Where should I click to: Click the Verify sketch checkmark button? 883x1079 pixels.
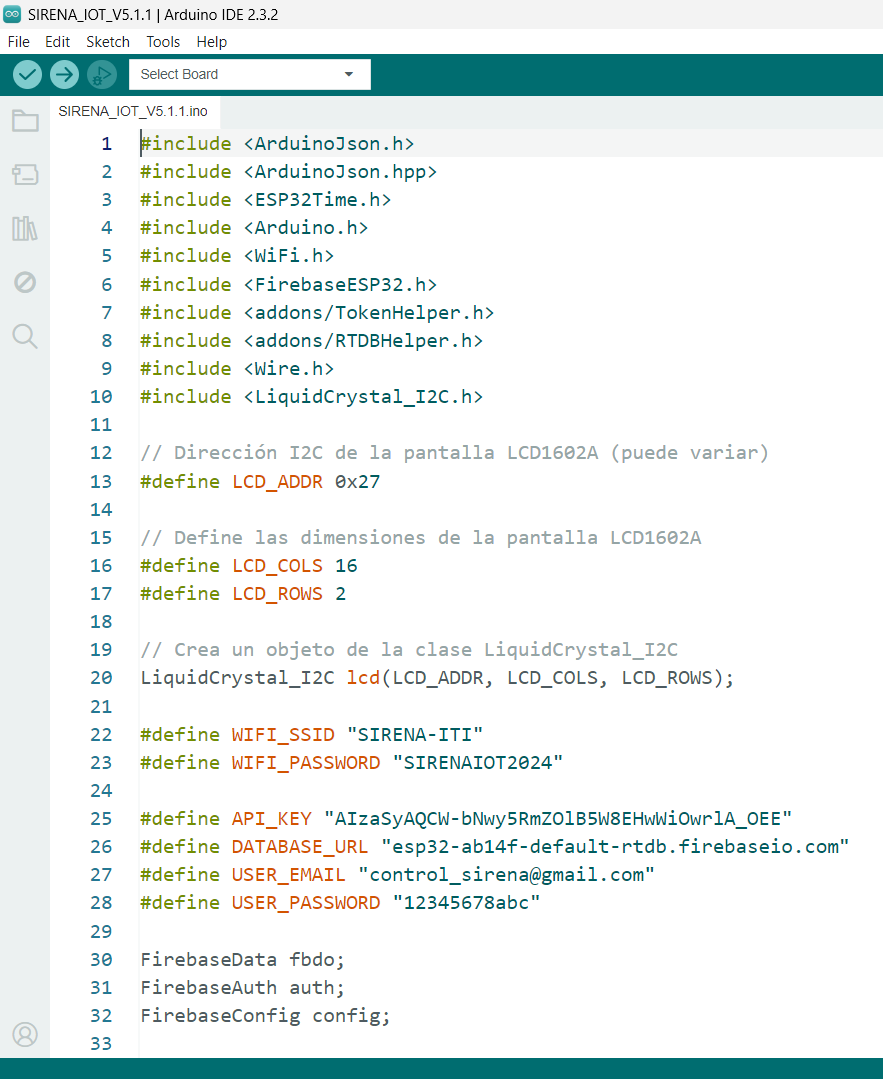tap(27, 74)
